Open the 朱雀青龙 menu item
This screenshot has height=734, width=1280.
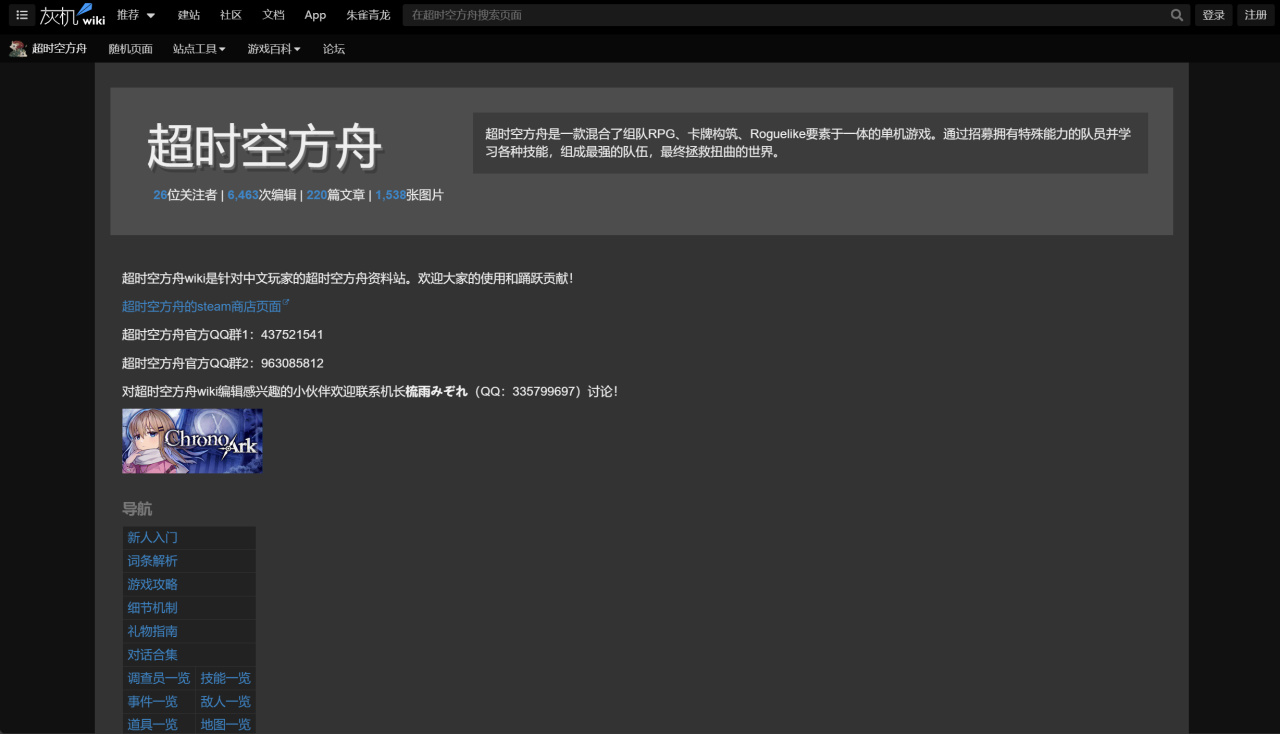[x=368, y=15]
